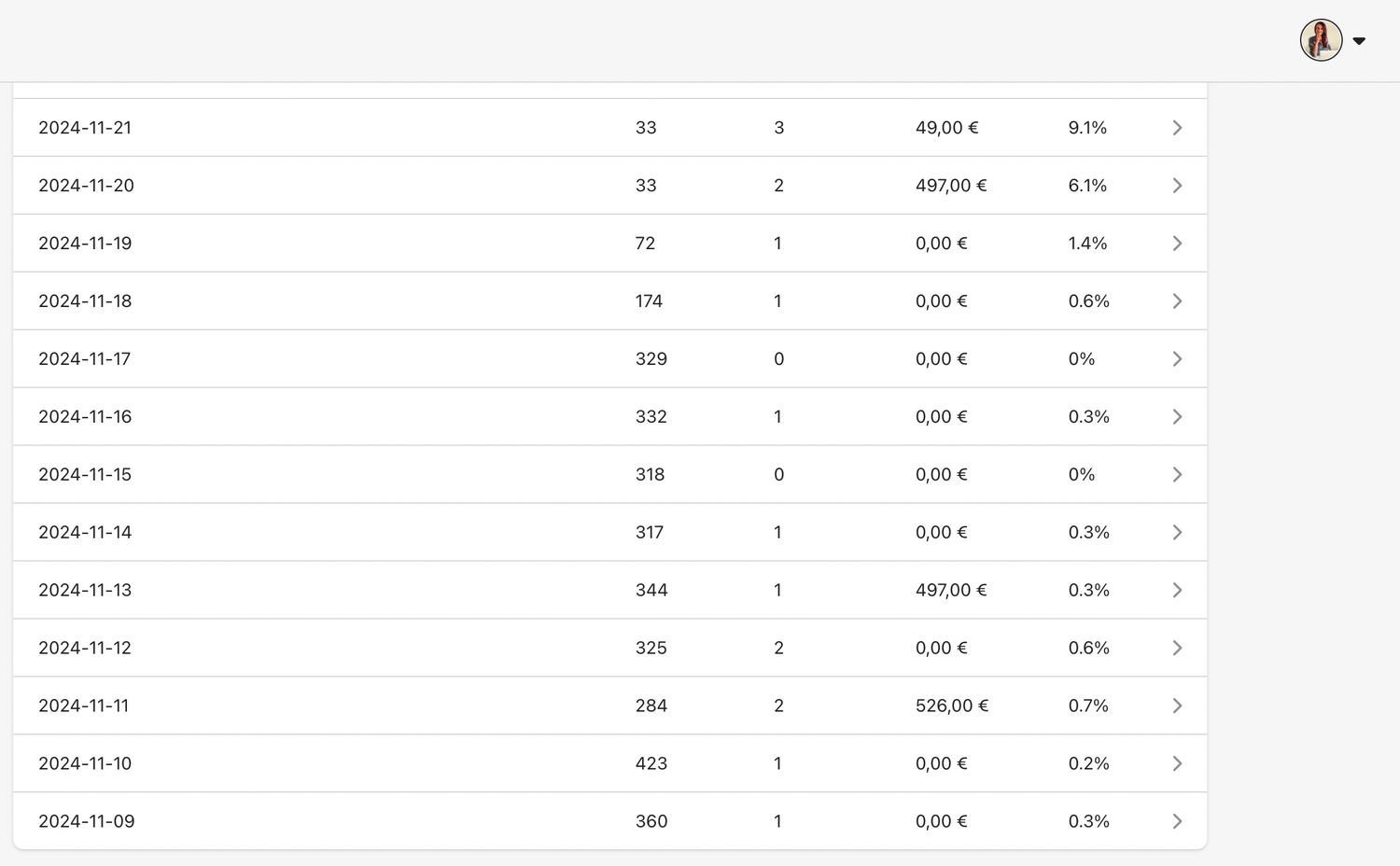This screenshot has width=1400, height=866.
Task: Open the 2024-11-17 row chevron
Action: pyautogui.click(x=1177, y=359)
